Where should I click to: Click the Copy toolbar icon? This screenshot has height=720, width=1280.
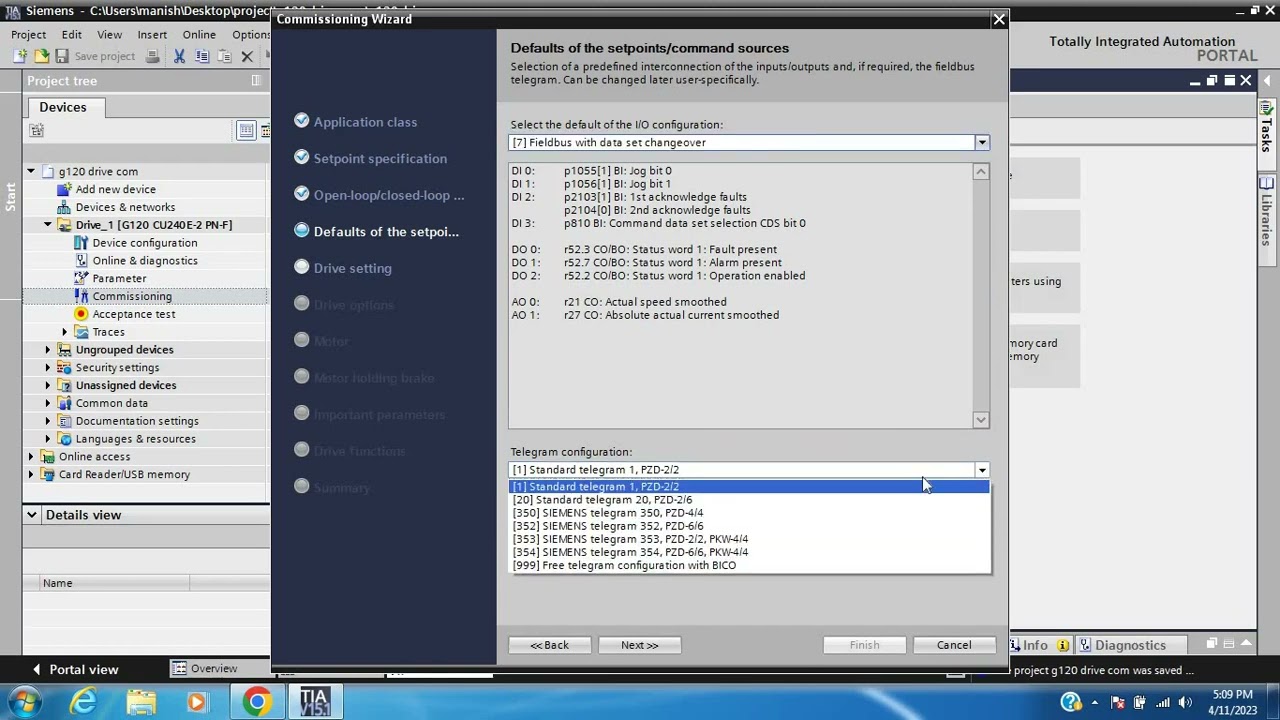(x=202, y=57)
